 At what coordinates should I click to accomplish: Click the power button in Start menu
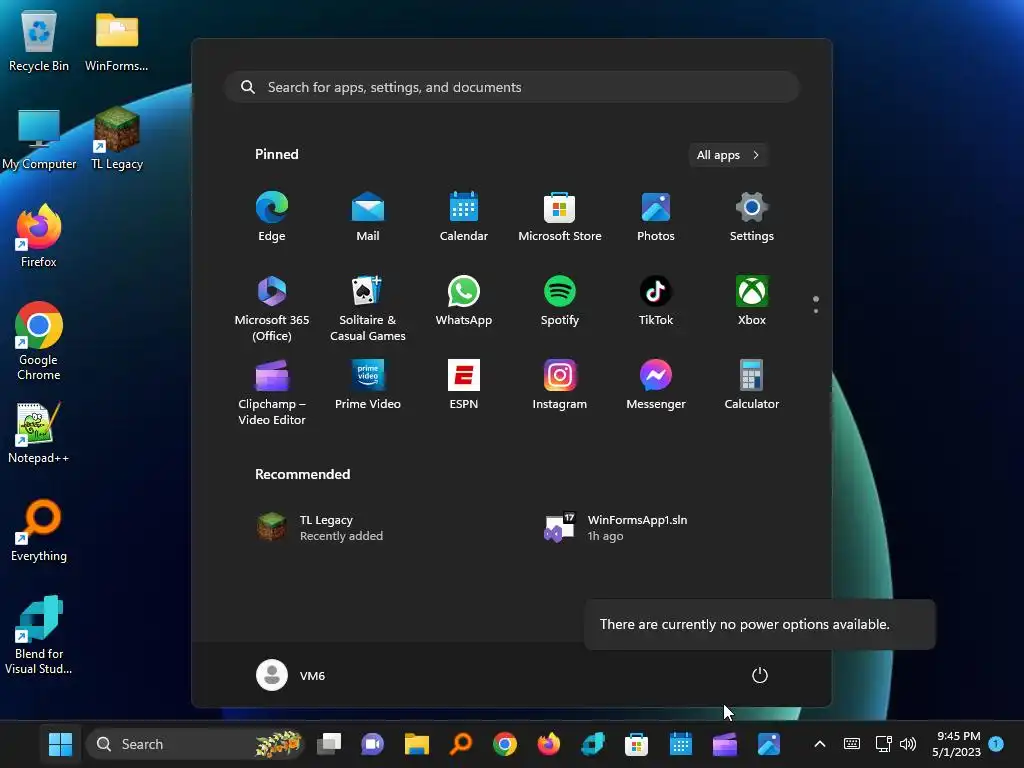click(760, 675)
